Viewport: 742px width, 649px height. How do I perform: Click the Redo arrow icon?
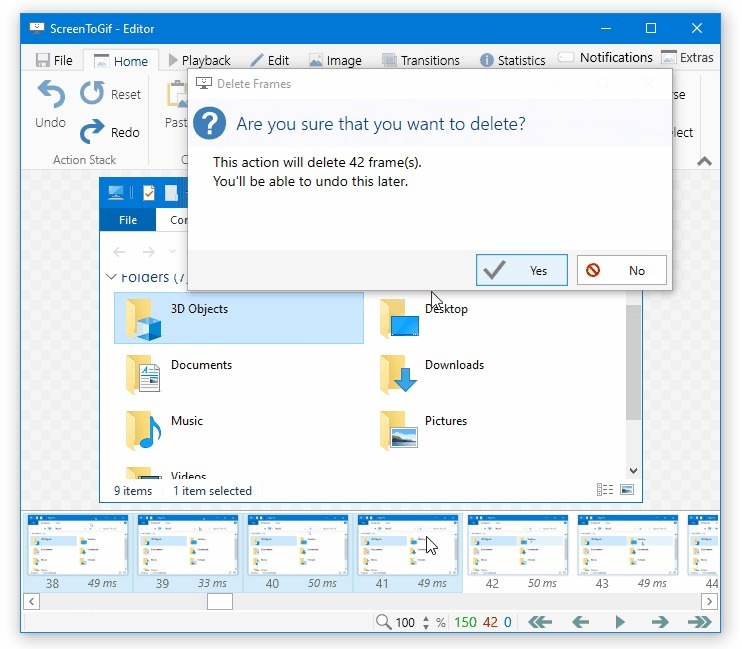(x=92, y=131)
